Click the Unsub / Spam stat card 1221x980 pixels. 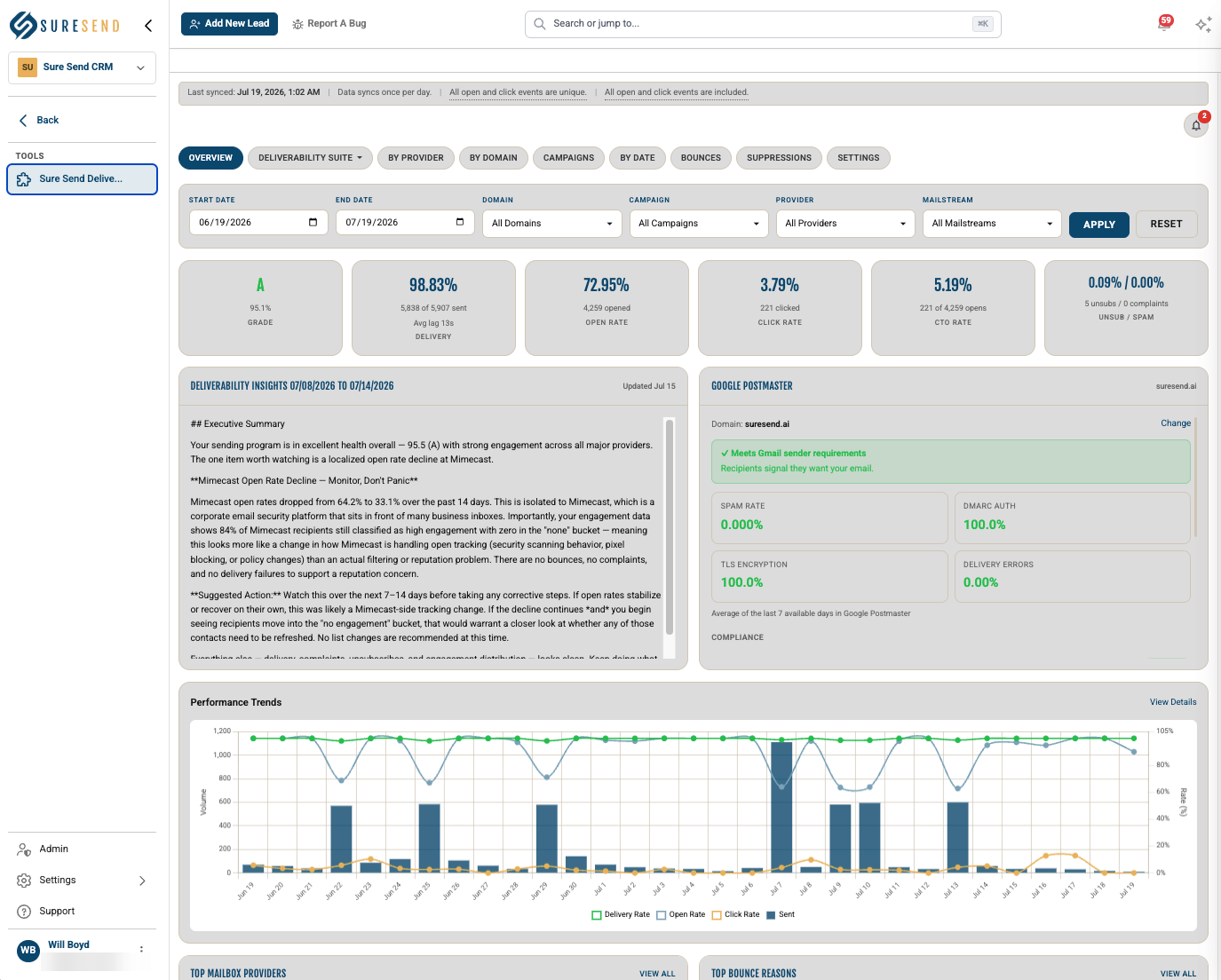point(1126,308)
